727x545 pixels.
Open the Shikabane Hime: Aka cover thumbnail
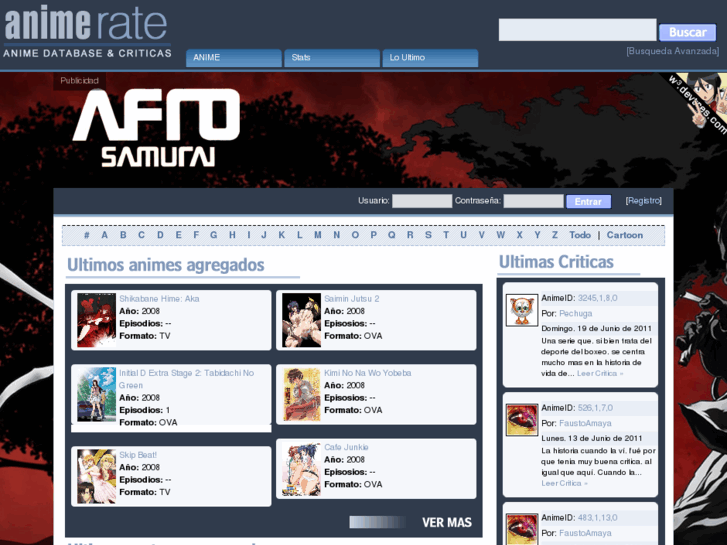tap(96, 320)
